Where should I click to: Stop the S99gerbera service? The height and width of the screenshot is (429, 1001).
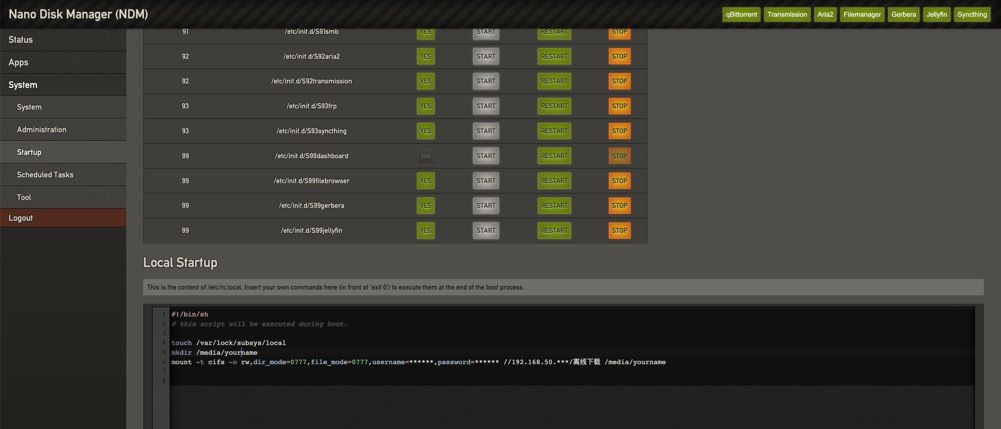pyautogui.click(x=619, y=206)
